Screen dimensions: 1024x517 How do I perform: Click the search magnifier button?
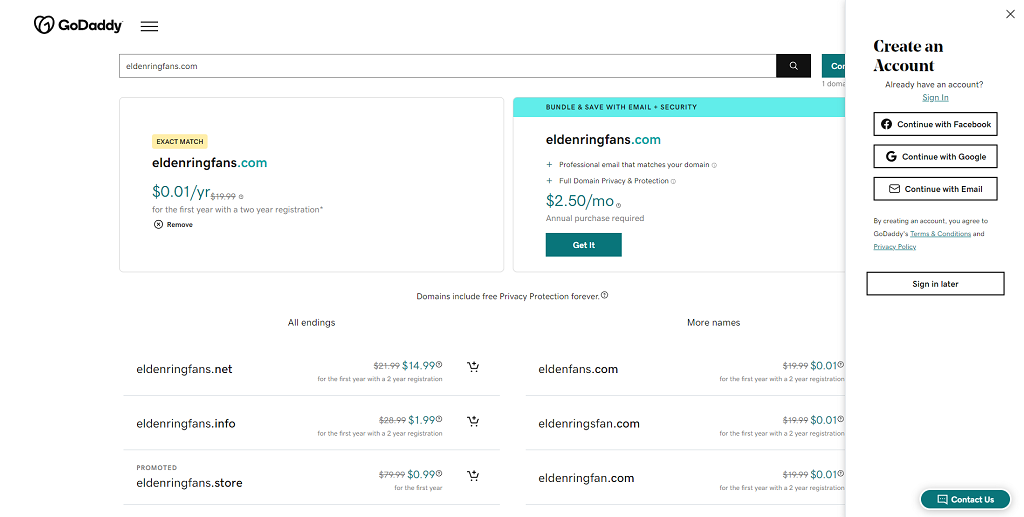(x=793, y=66)
